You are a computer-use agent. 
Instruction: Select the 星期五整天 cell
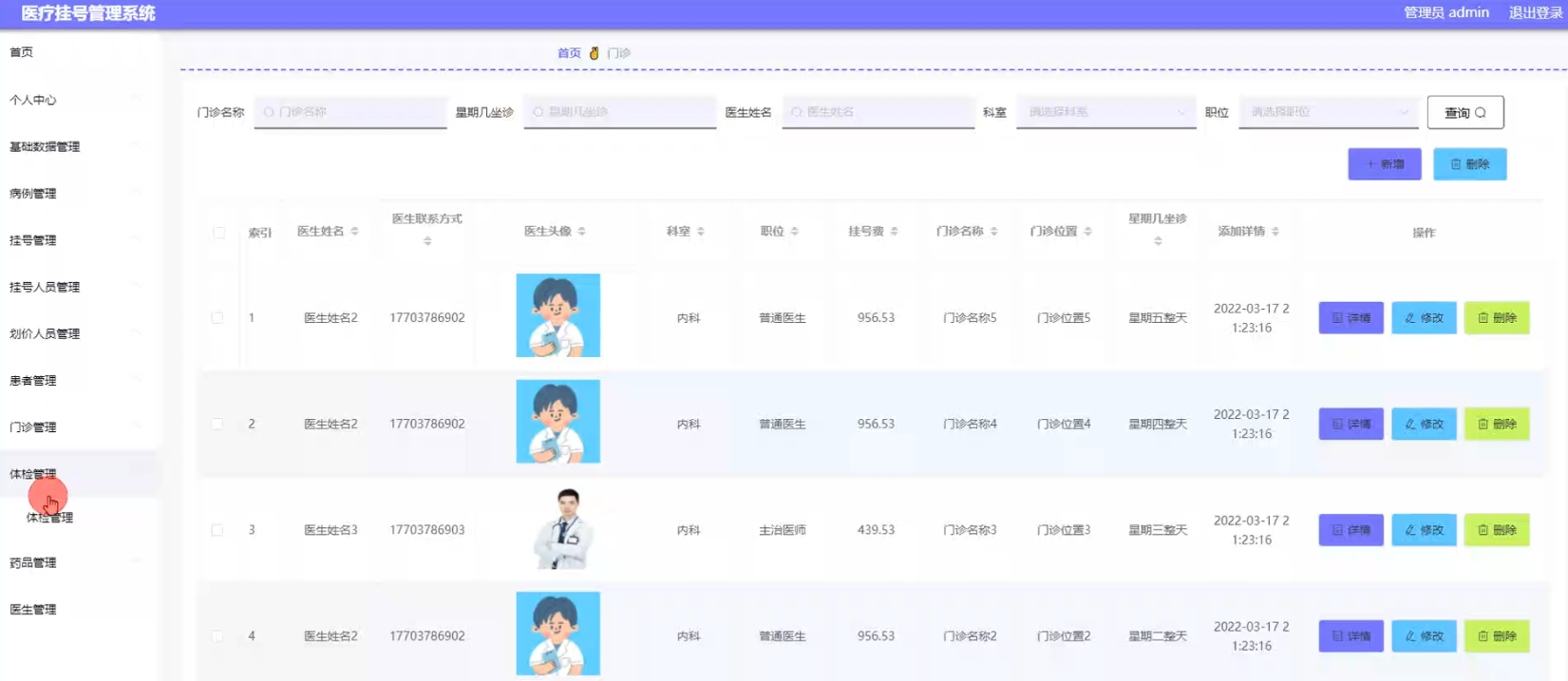[1158, 318]
